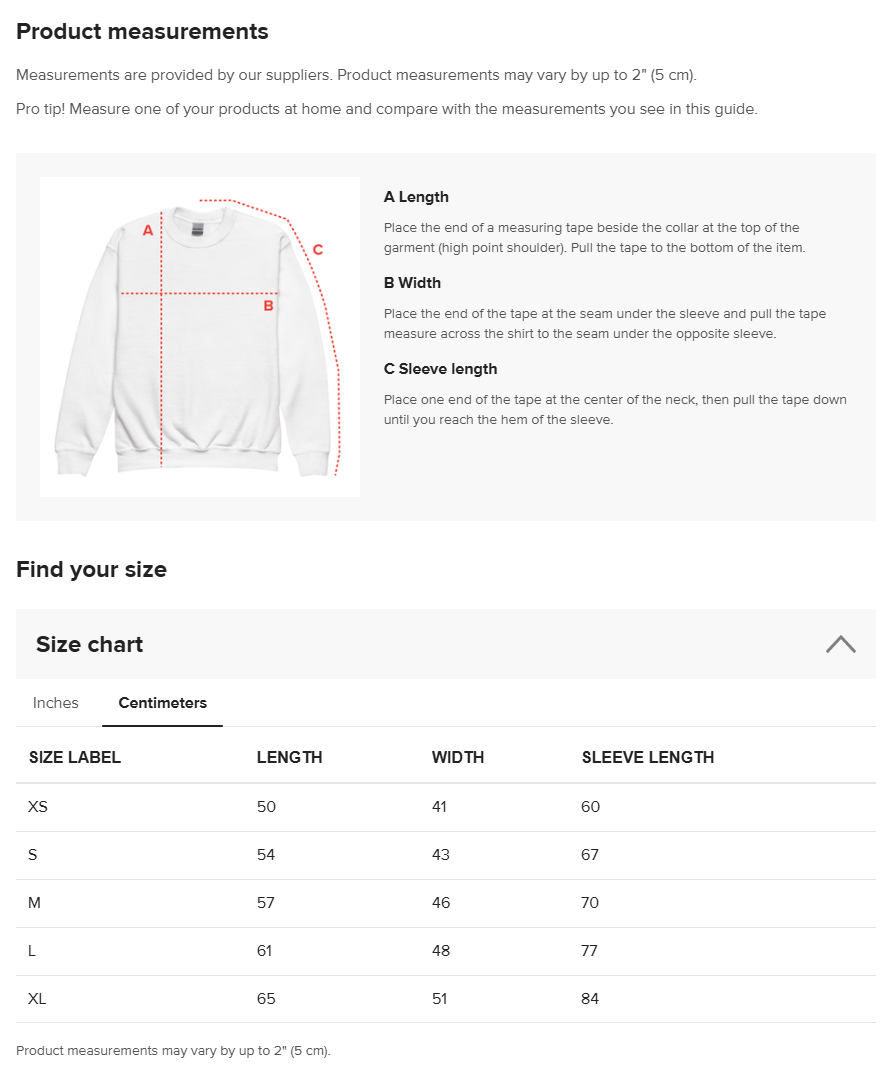This screenshot has width=891, height=1074.
Task: Click the red A length marker
Action: [147, 229]
